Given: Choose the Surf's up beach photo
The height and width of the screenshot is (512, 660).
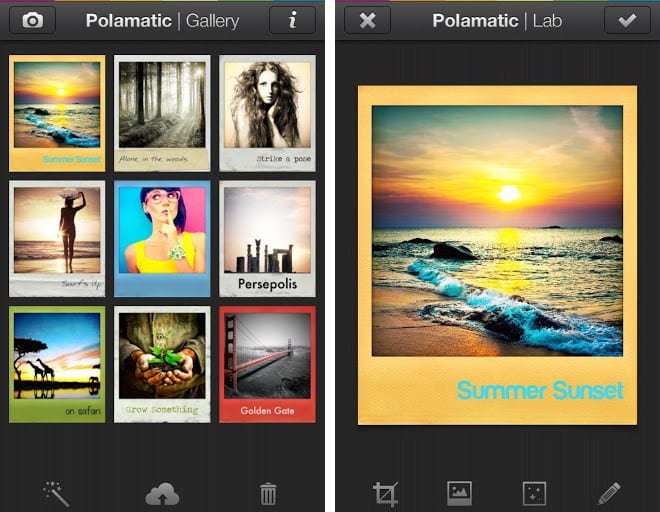Looking at the screenshot, I should coord(57,239).
